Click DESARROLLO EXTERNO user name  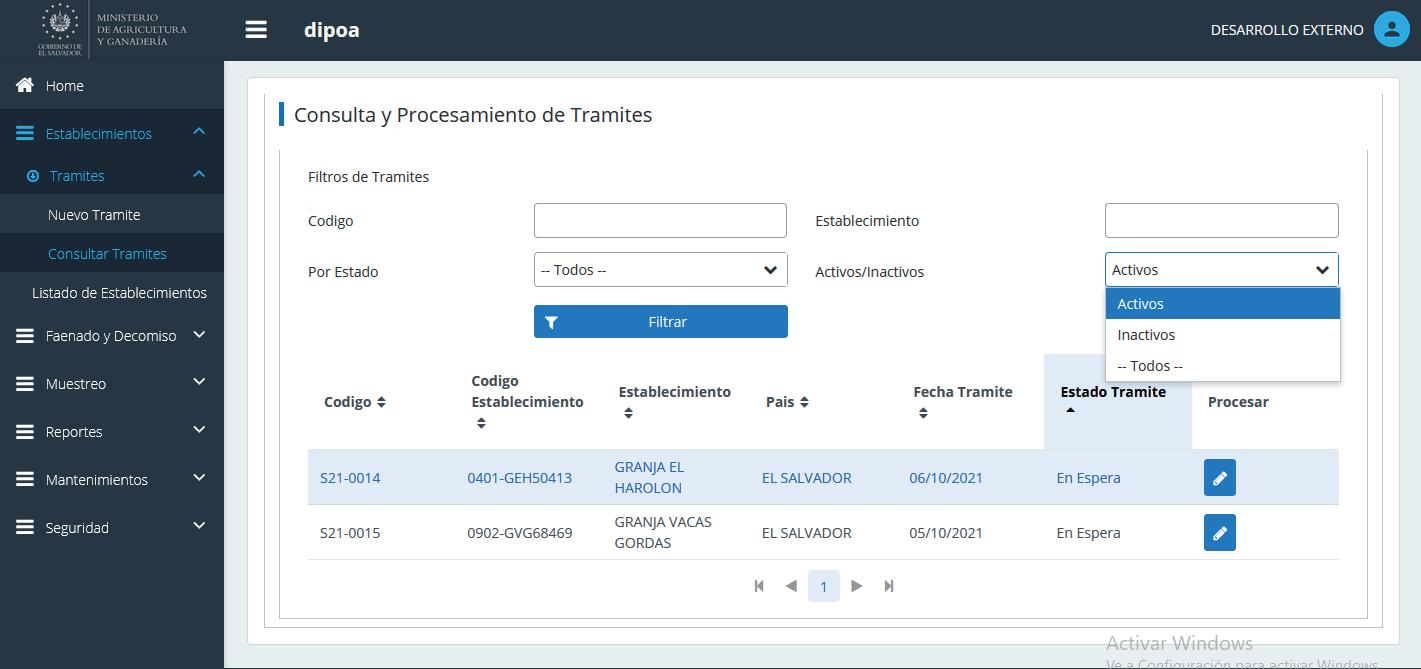point(1287,30)
